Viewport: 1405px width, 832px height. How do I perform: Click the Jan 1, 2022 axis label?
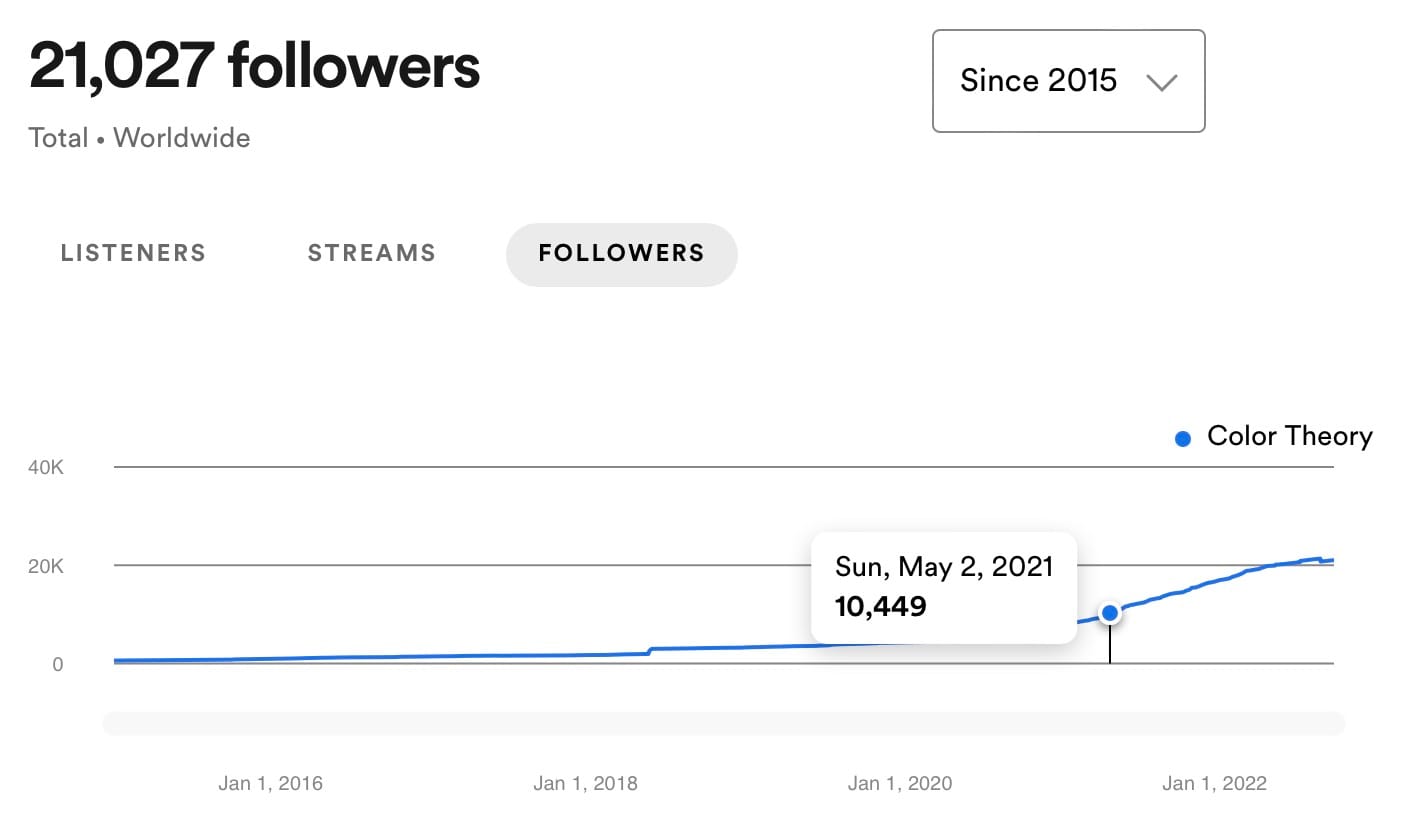click(x=1214, y=783)
